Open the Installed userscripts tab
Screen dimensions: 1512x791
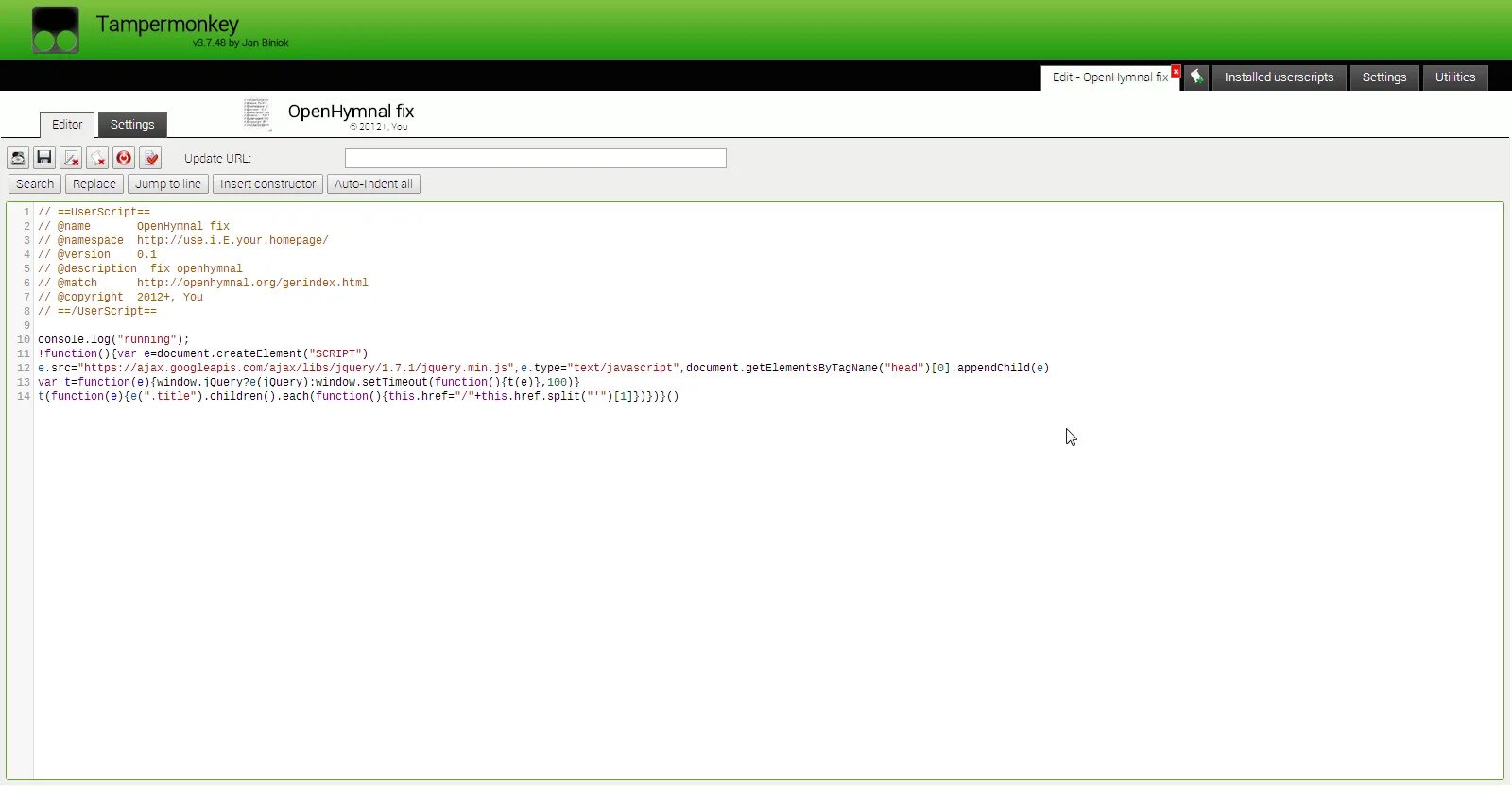[x=1279, y=77]
